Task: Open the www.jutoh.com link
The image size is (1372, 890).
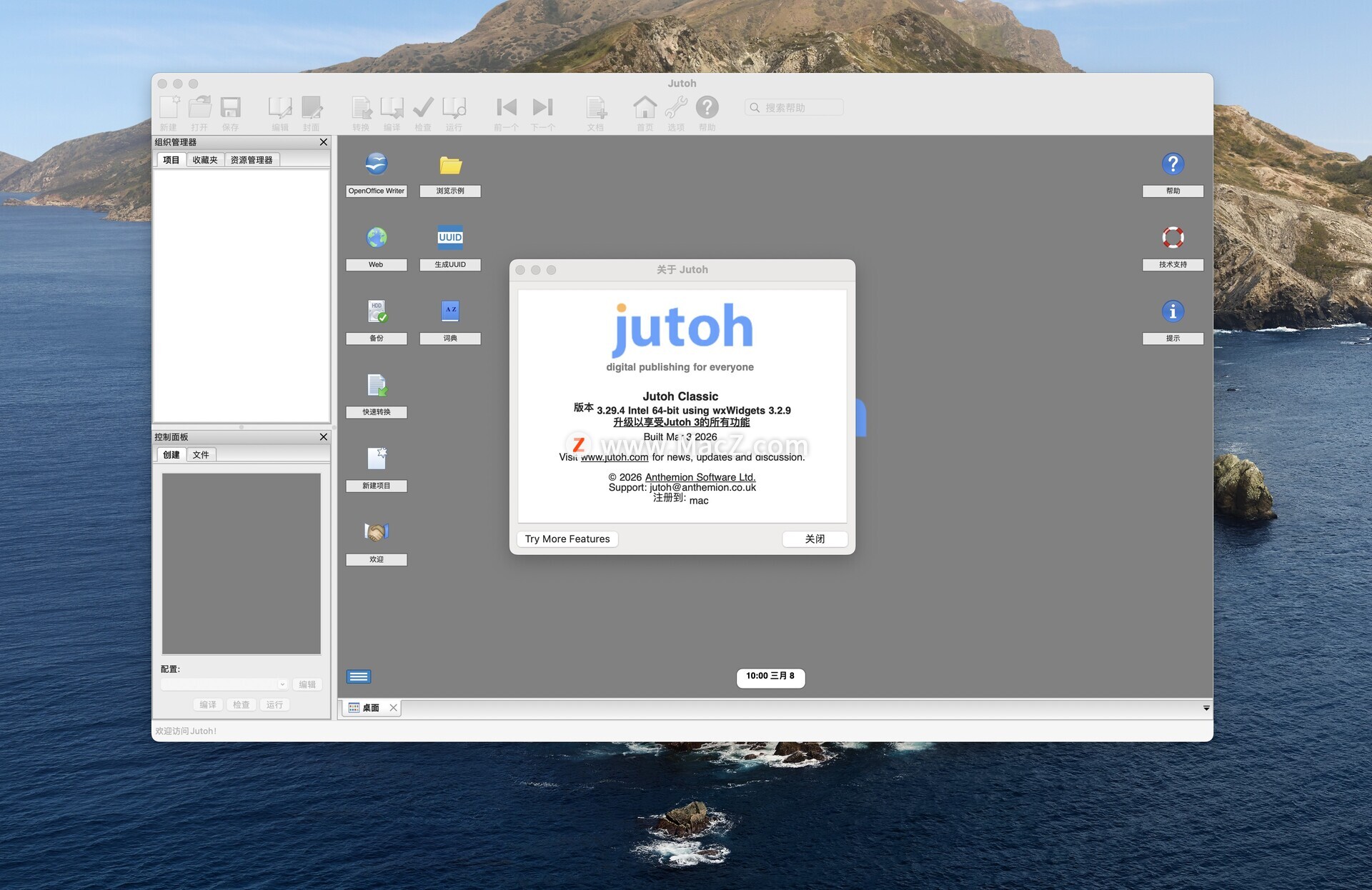Action: point(615,458)
